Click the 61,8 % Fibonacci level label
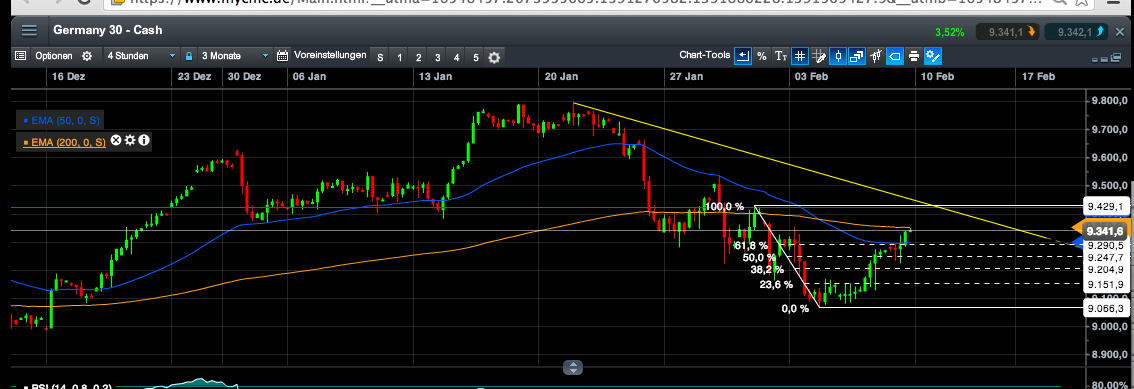The height and width of the screenshot is (389, 1134). [x=751, y=246]
